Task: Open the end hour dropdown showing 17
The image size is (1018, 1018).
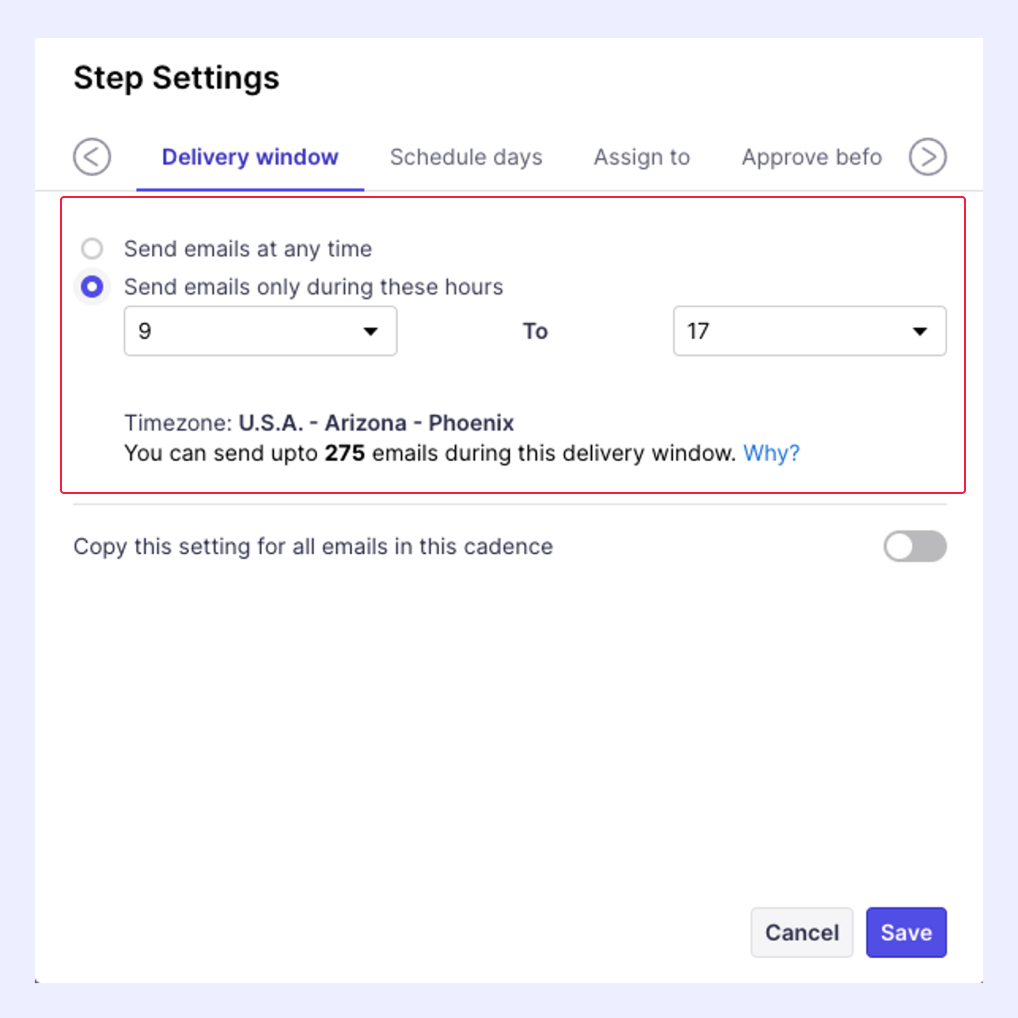Action: pyautogui.click(x=809, y=331)
